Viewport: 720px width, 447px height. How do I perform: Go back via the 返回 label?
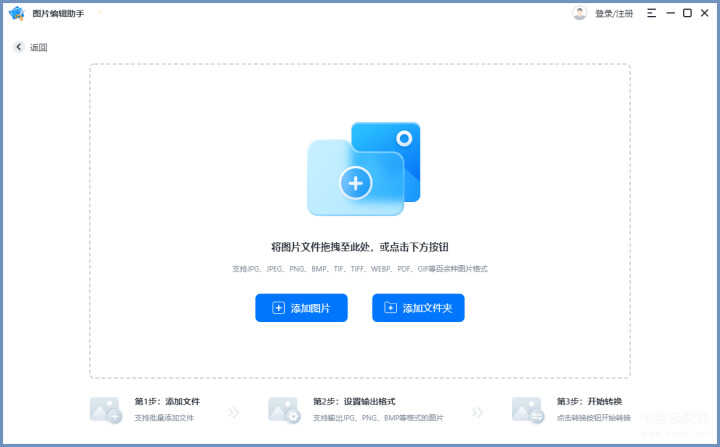click(39, 47)
